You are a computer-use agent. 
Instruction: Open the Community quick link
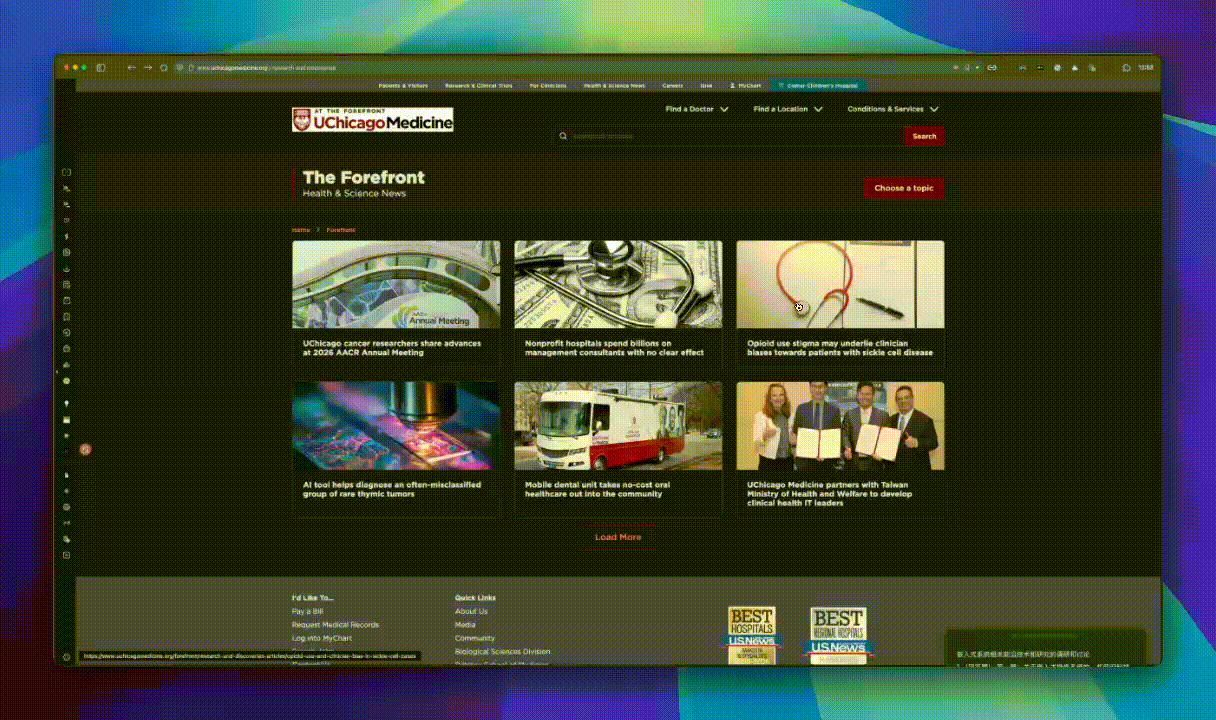tap(475, 638)
